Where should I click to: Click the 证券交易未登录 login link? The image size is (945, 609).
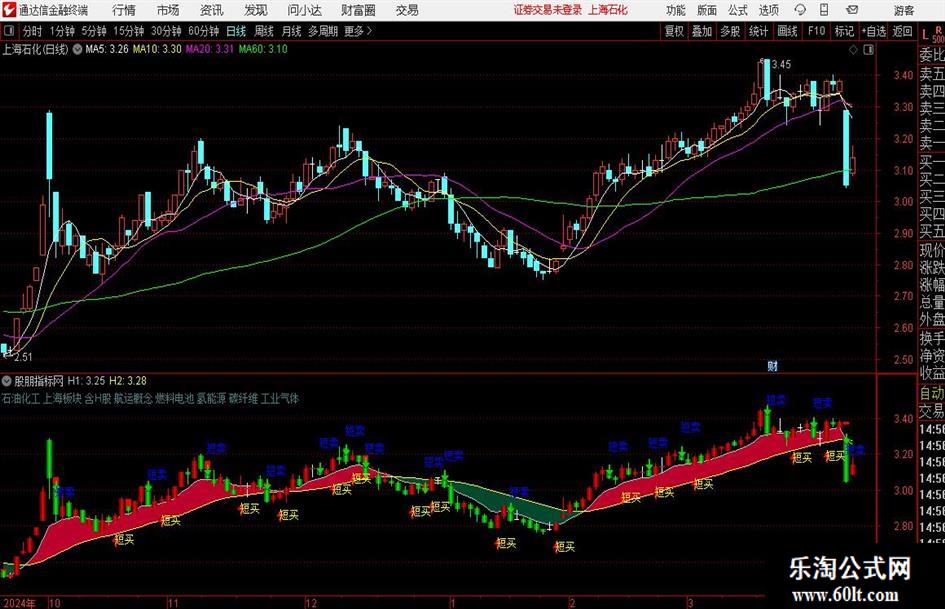tap(548, 10)
